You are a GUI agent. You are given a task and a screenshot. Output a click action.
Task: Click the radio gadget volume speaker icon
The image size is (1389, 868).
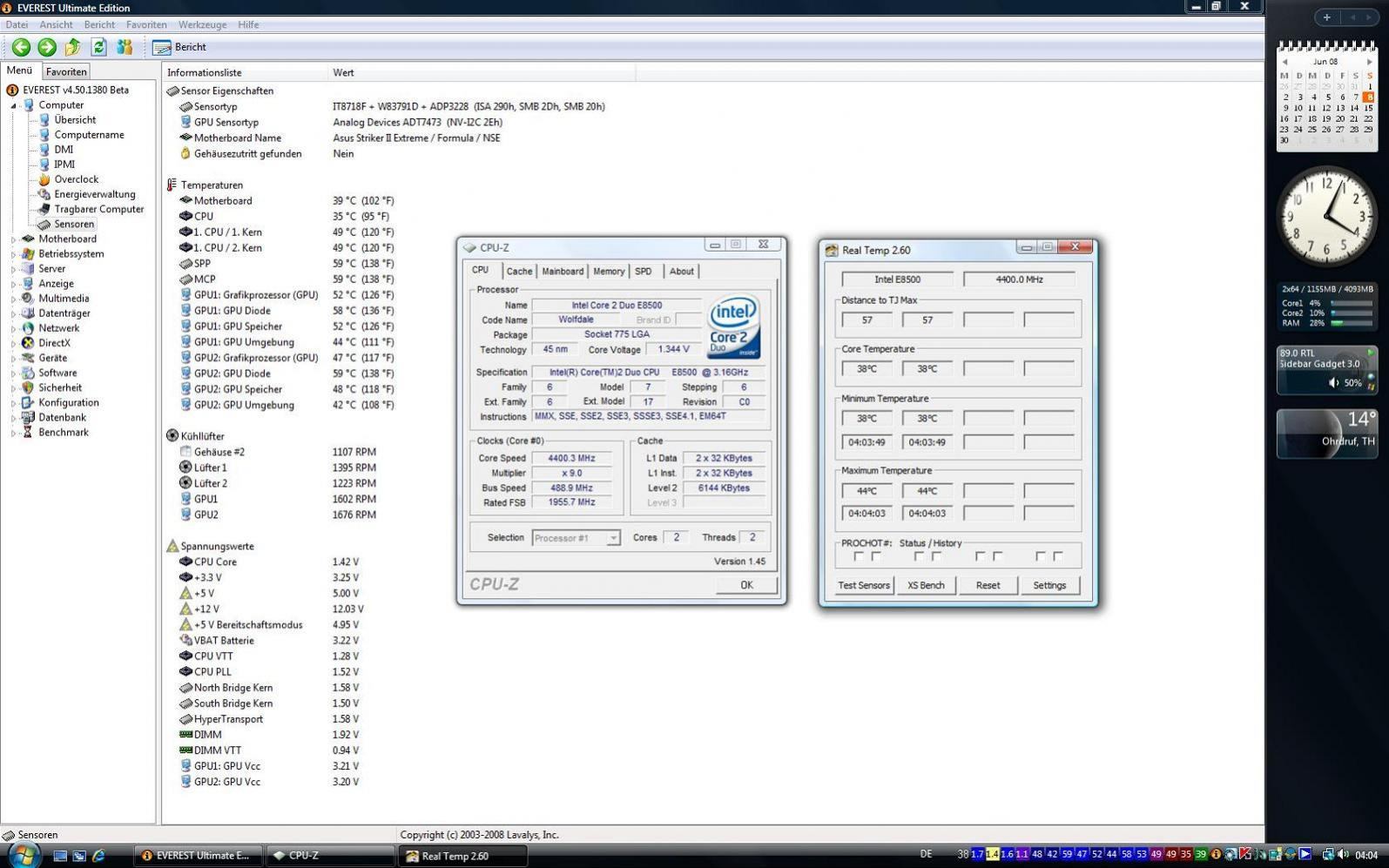[x=1333, y=383]
